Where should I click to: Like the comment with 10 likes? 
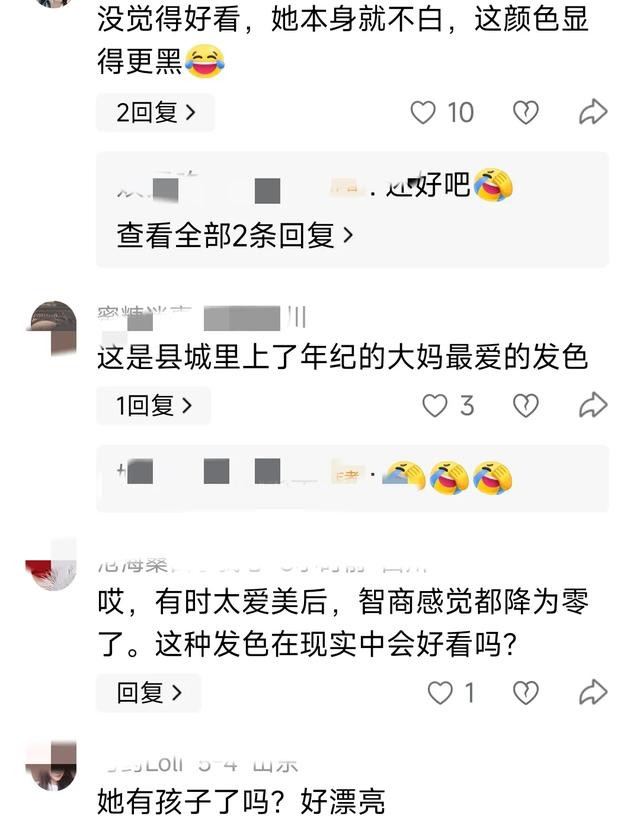(423, 112)
